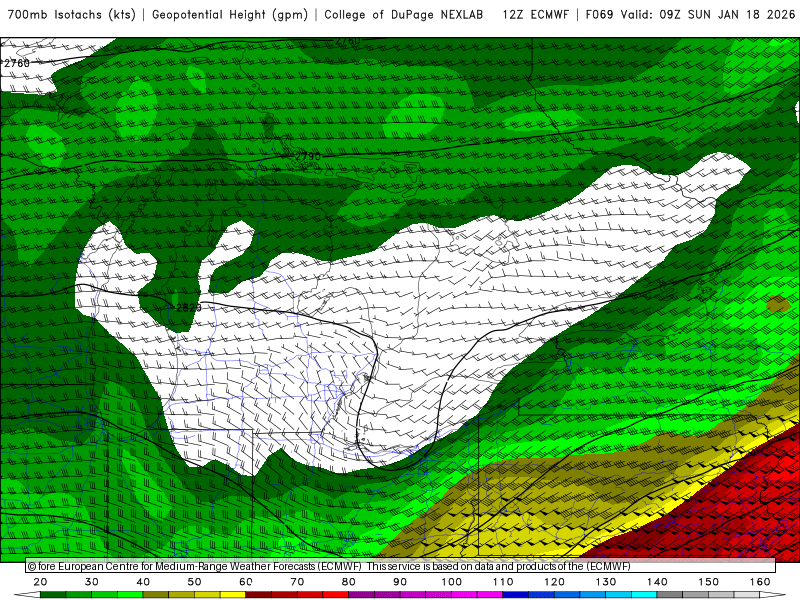Click the 2760 contour label at left edge
Screen dimensions: 800x600
pyautogui.click(x=17, y=63)
